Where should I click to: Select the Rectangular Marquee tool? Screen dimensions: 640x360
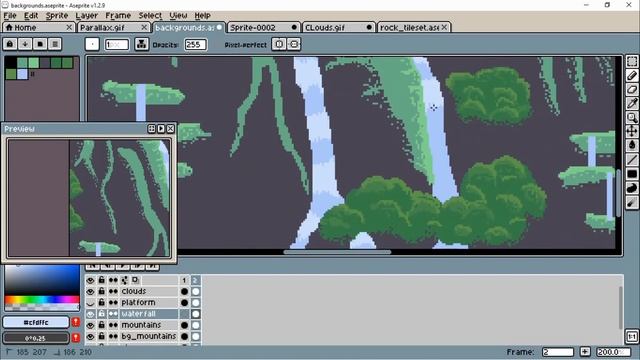click(632, 62)
